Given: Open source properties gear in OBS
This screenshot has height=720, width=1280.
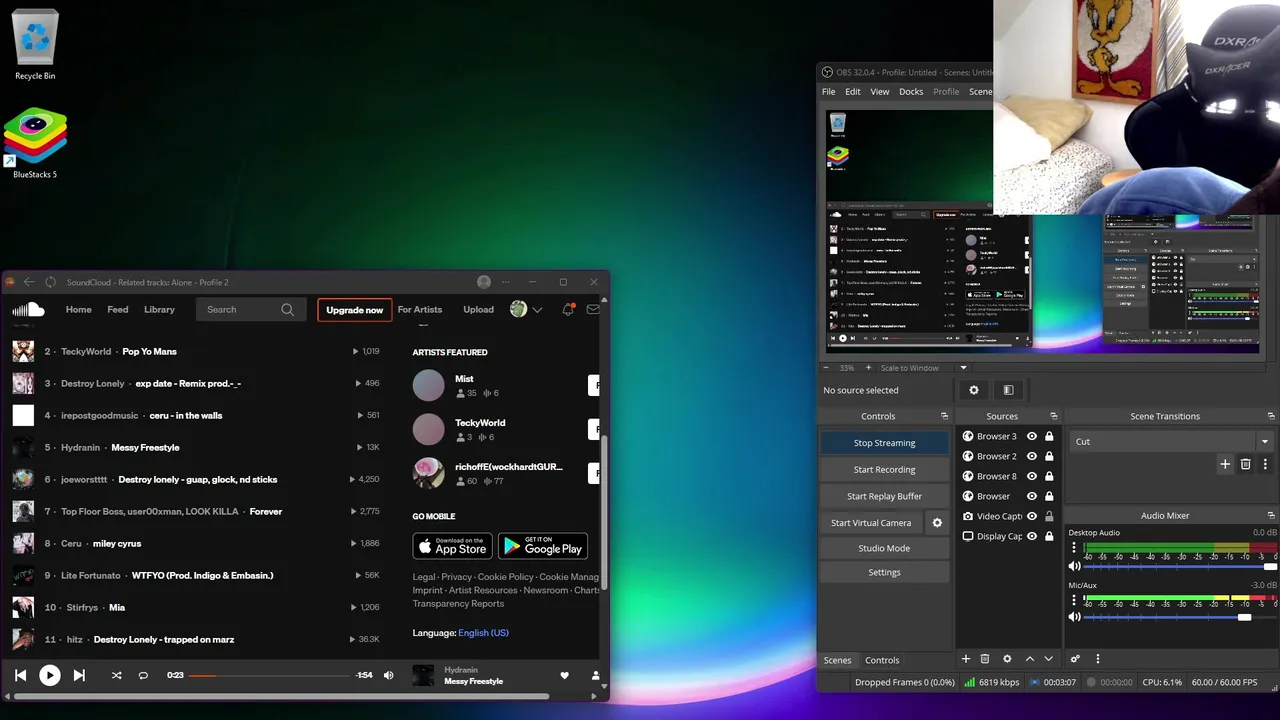Looking at the screenshot, I should [x=973, y=390].
